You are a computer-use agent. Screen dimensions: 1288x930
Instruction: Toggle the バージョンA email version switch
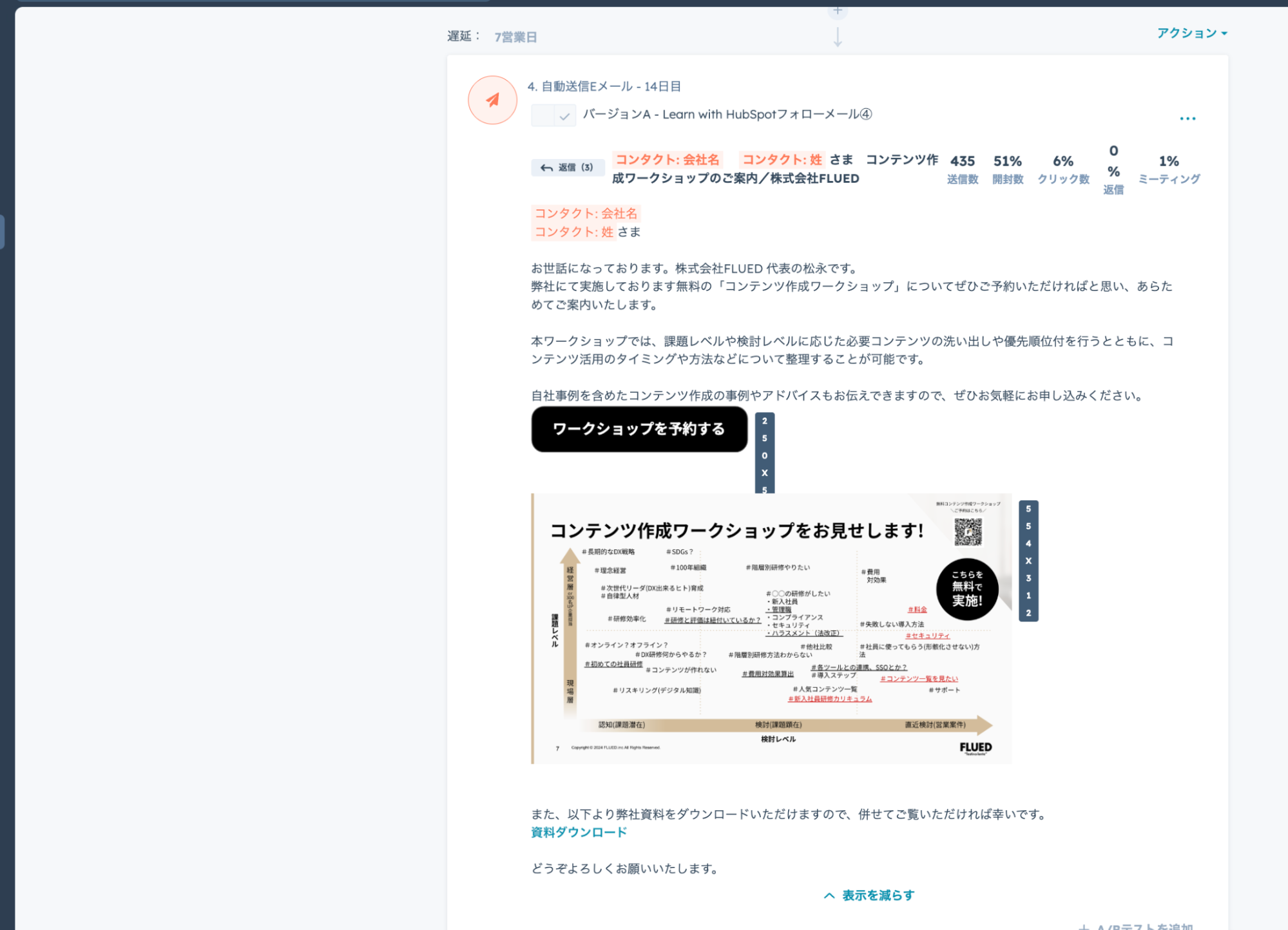tap(553, 115)
